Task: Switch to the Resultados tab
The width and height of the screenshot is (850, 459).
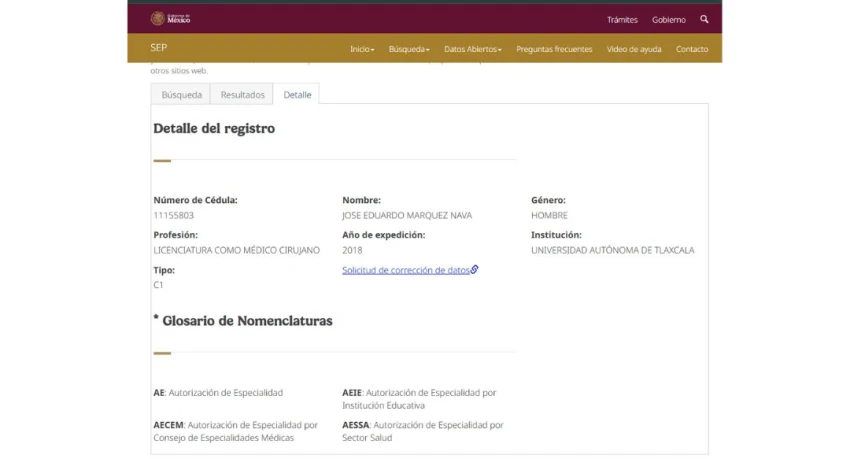Action: pos(242,94)
